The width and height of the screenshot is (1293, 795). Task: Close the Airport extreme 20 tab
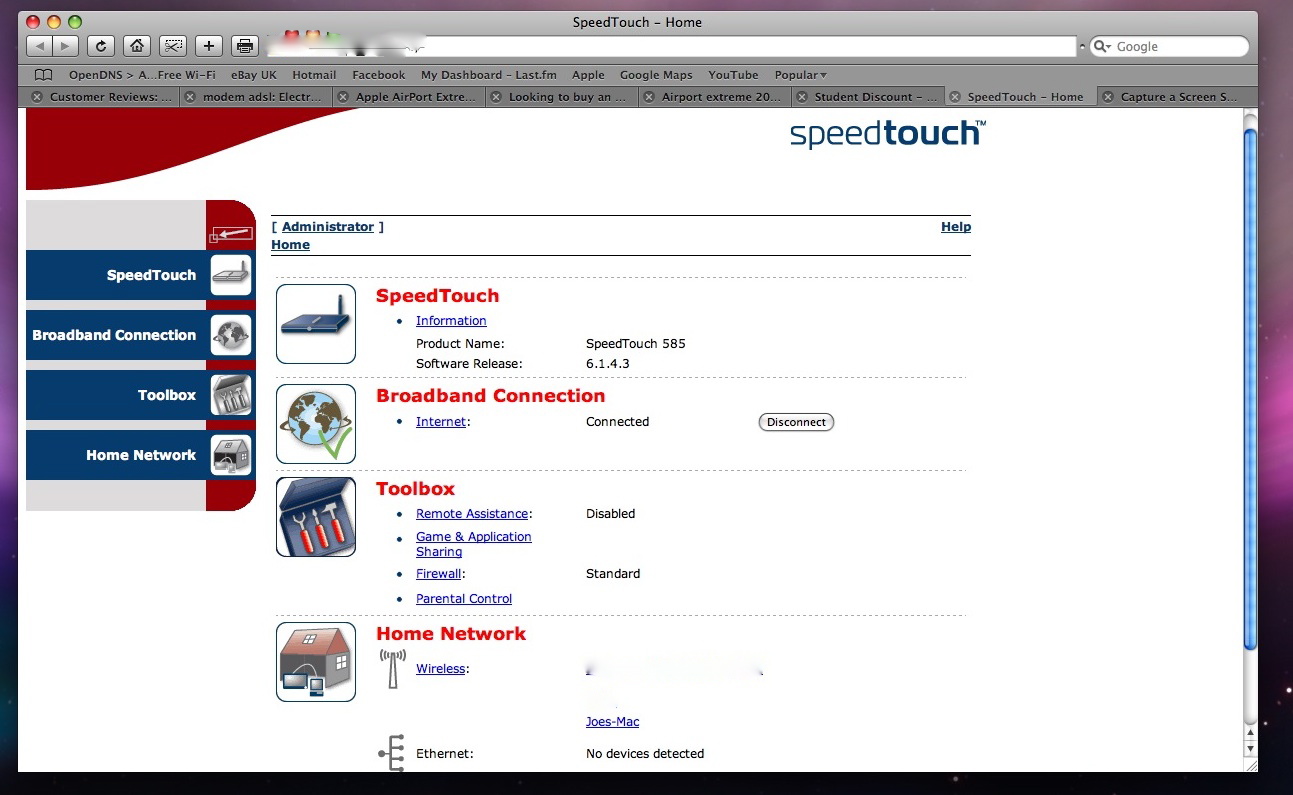click(649, 97)
